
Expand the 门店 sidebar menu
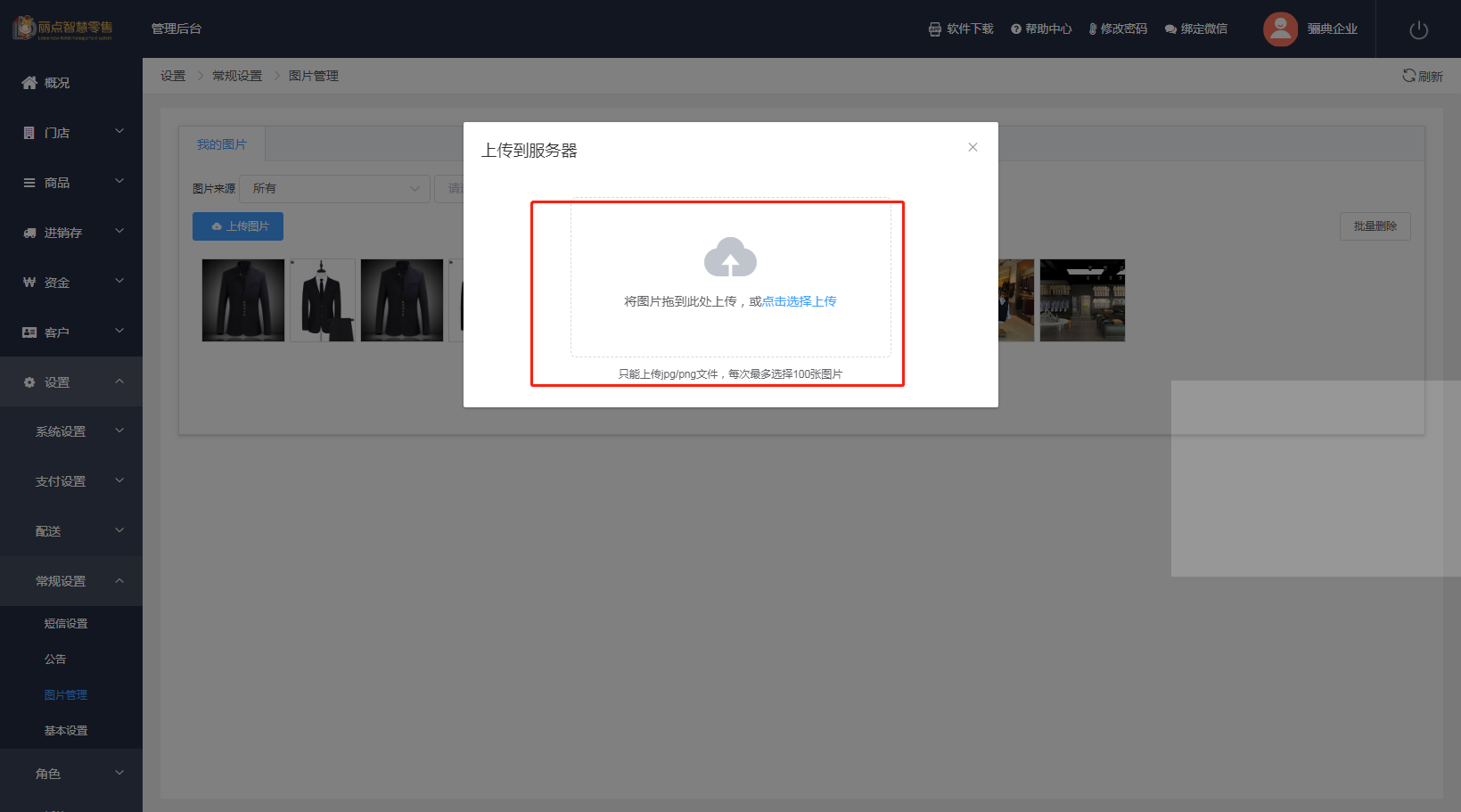71,133
